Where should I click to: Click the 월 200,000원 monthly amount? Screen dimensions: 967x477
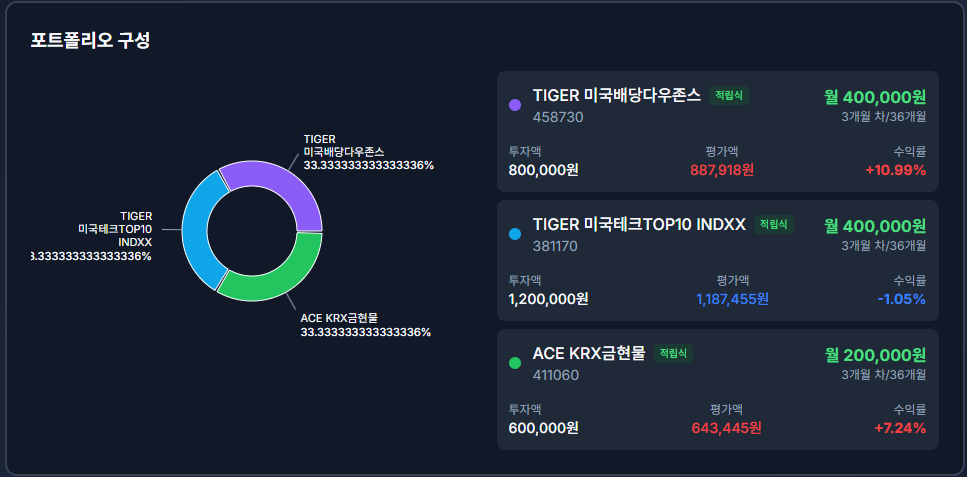point(875,354)
